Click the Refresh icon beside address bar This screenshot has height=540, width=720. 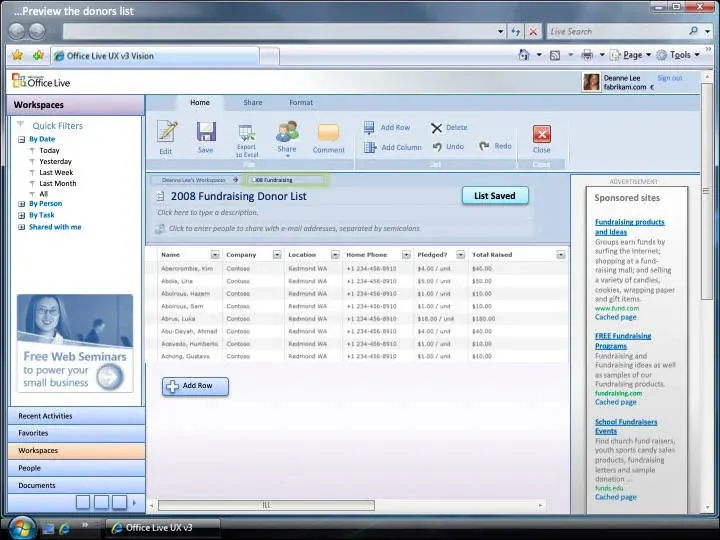coord(516,32)
